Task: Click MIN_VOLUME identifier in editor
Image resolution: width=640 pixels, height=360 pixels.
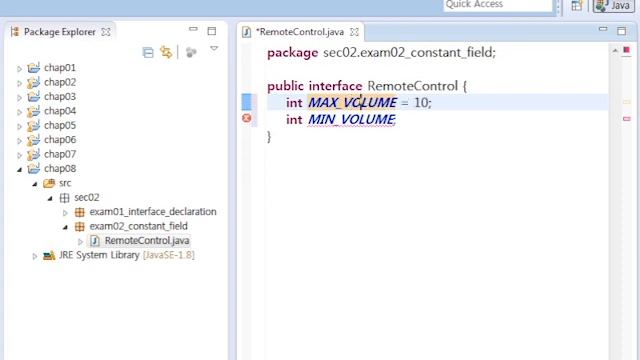Action: pyautogui.click(x=351, y=120)
